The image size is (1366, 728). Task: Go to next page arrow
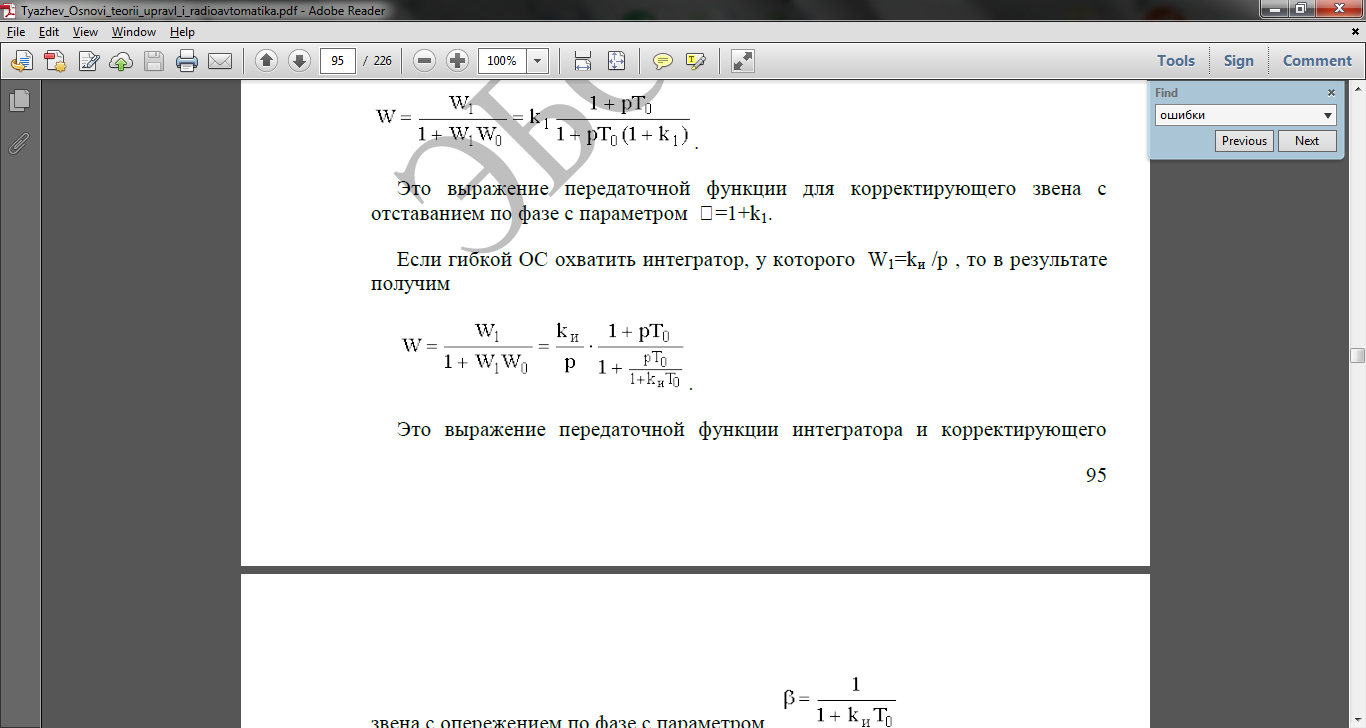(299, 61)
